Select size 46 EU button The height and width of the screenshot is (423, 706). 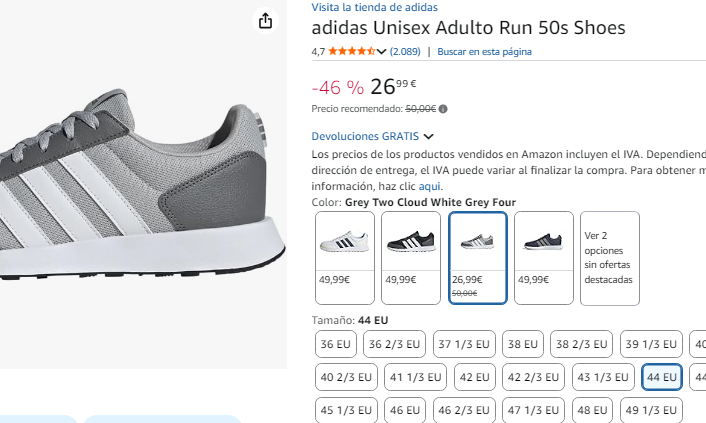click(405, 411)
